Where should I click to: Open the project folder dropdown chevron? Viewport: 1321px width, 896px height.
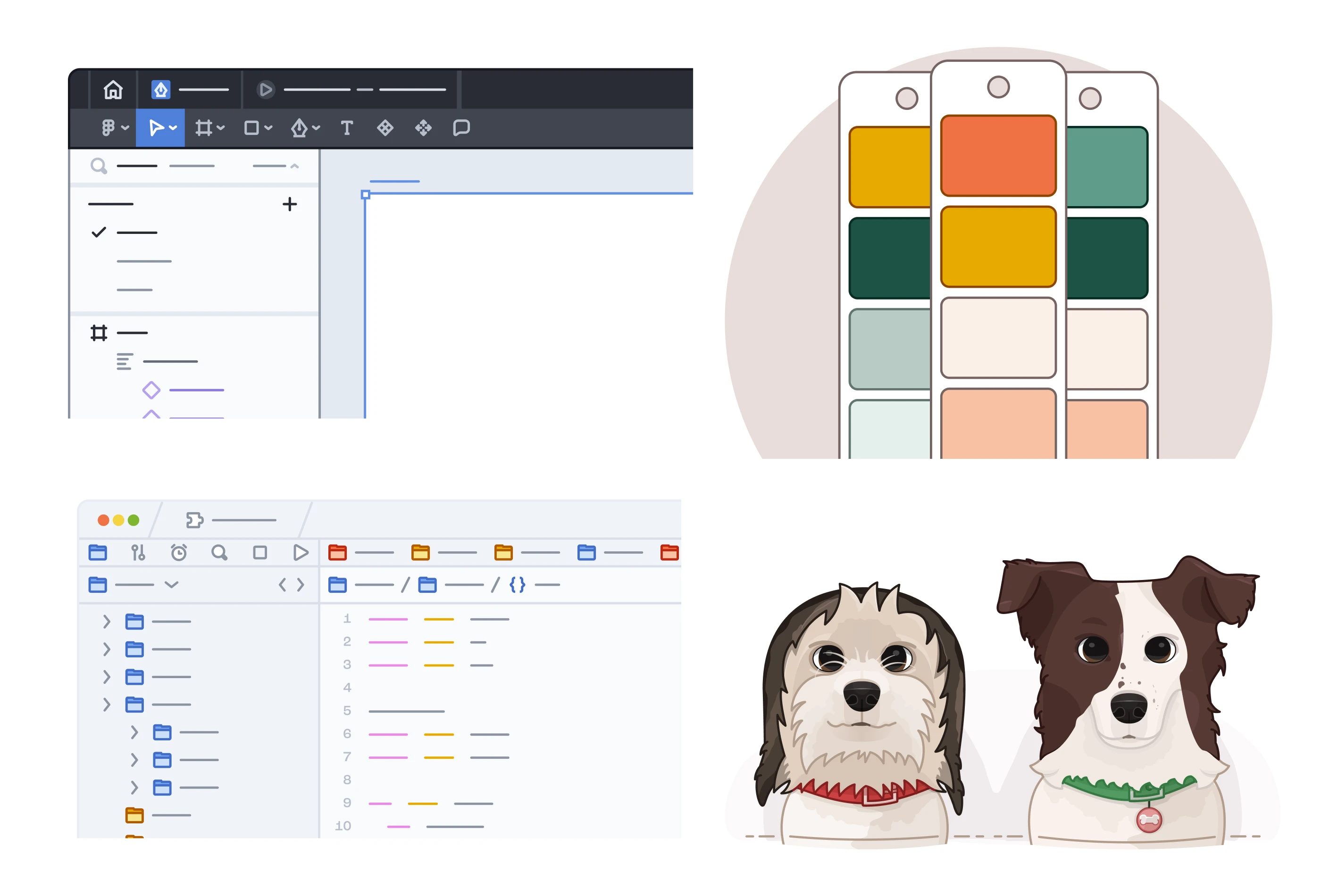(171, 585)
